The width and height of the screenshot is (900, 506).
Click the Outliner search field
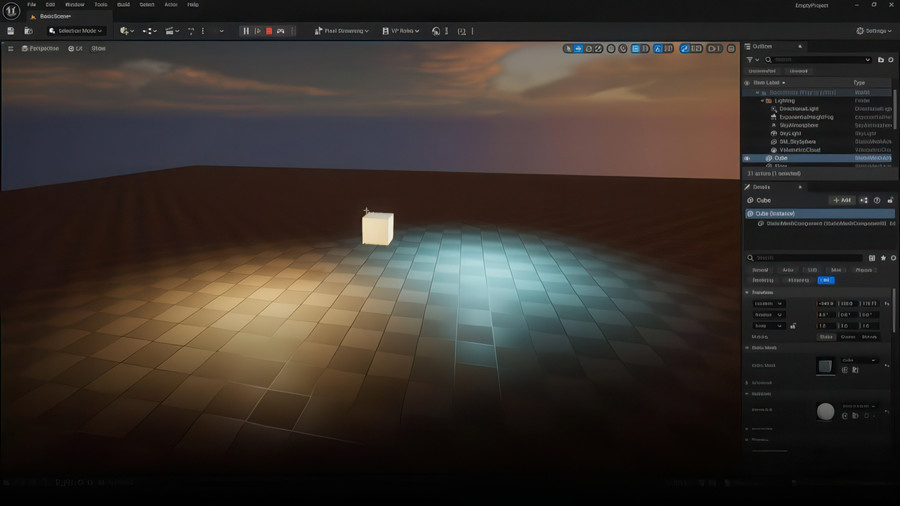[818, 60]
